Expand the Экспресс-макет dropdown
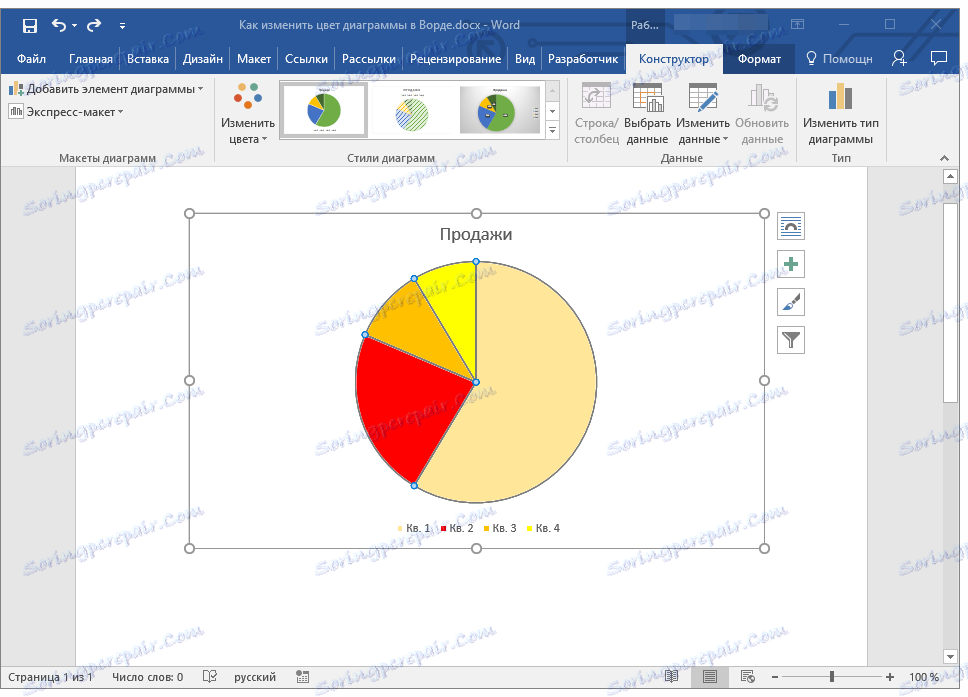968x697 pixels. tap(65, 112)
